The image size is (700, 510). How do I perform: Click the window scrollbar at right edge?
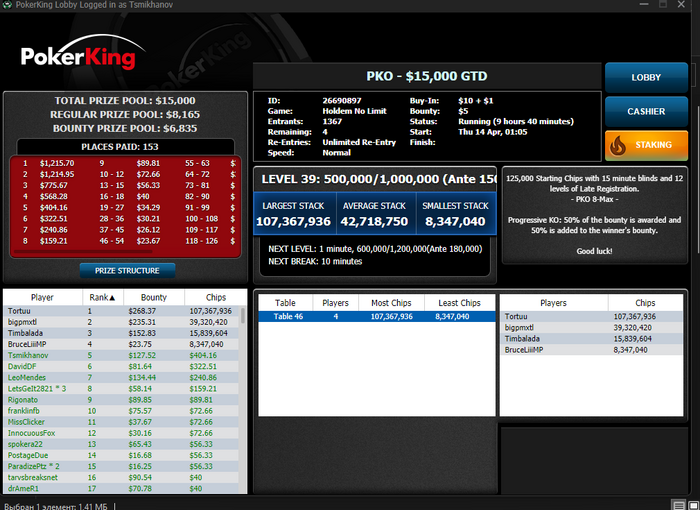697,179
